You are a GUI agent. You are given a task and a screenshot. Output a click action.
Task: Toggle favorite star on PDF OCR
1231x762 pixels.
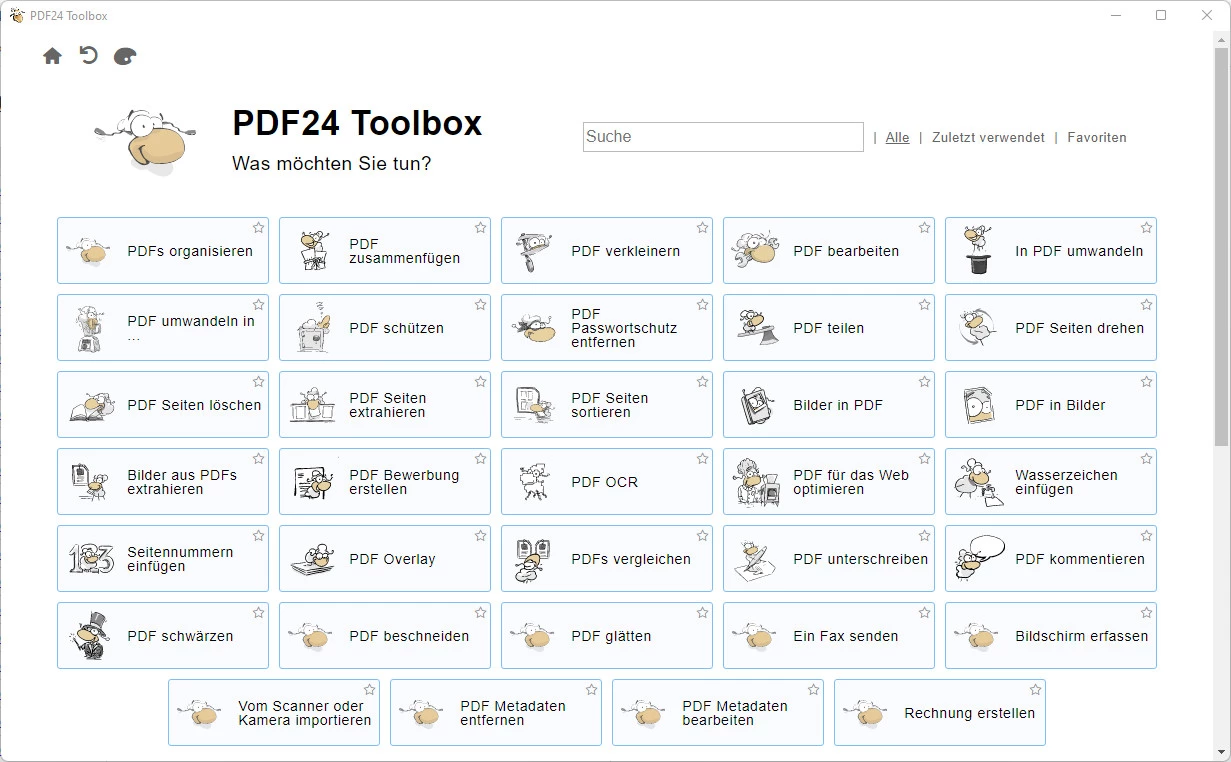pos(702,459)
